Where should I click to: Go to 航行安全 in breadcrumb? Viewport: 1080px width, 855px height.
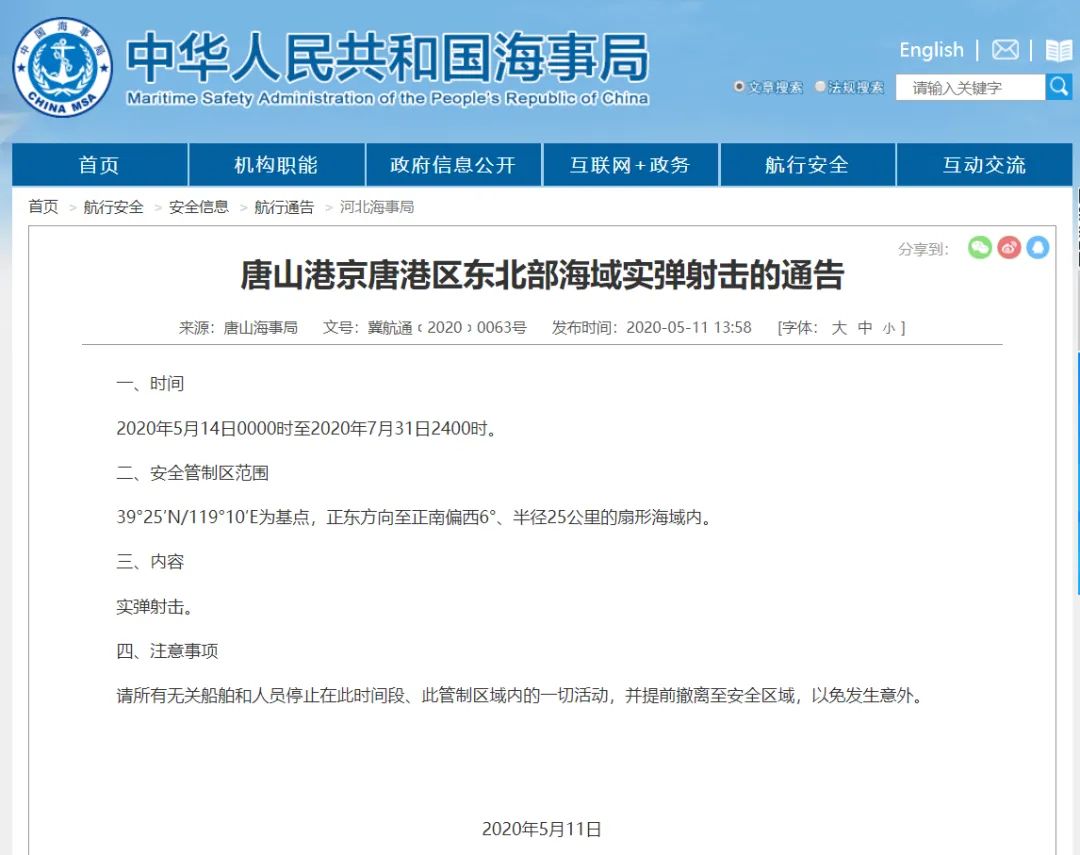tap(114, 207)
